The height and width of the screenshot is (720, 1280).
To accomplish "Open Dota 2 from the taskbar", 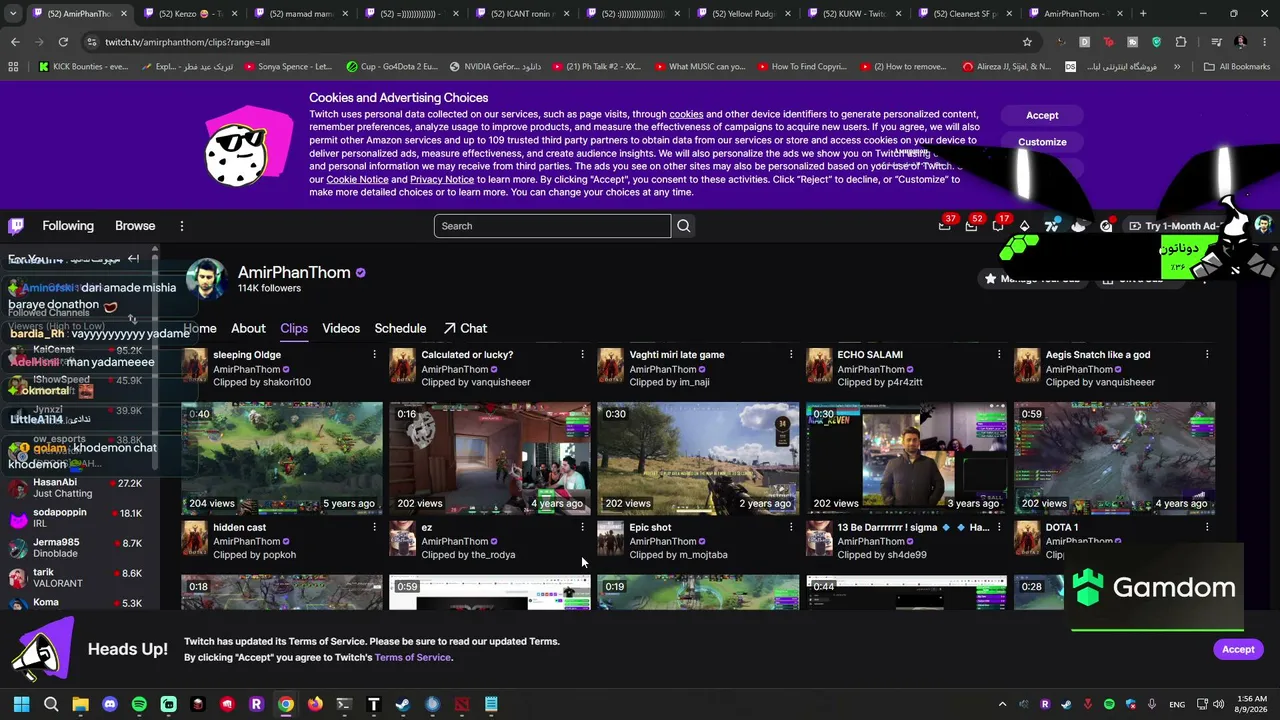I will pos(461,704).
